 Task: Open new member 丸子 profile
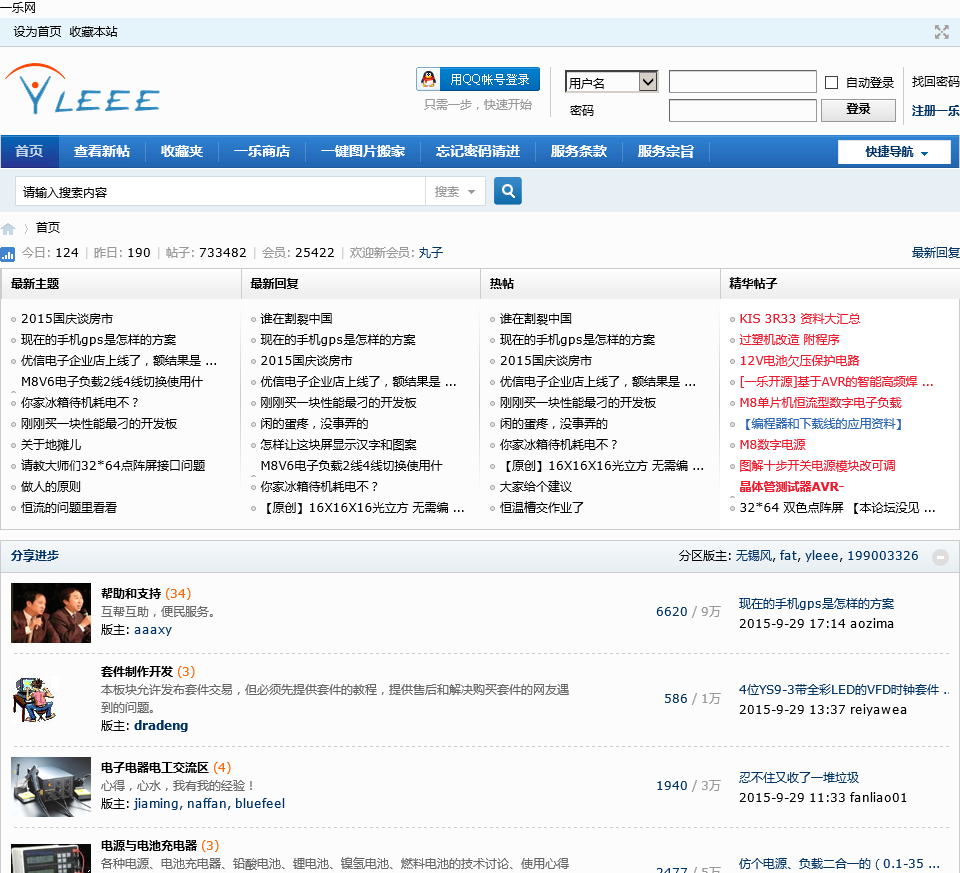(x=430, y=253)
